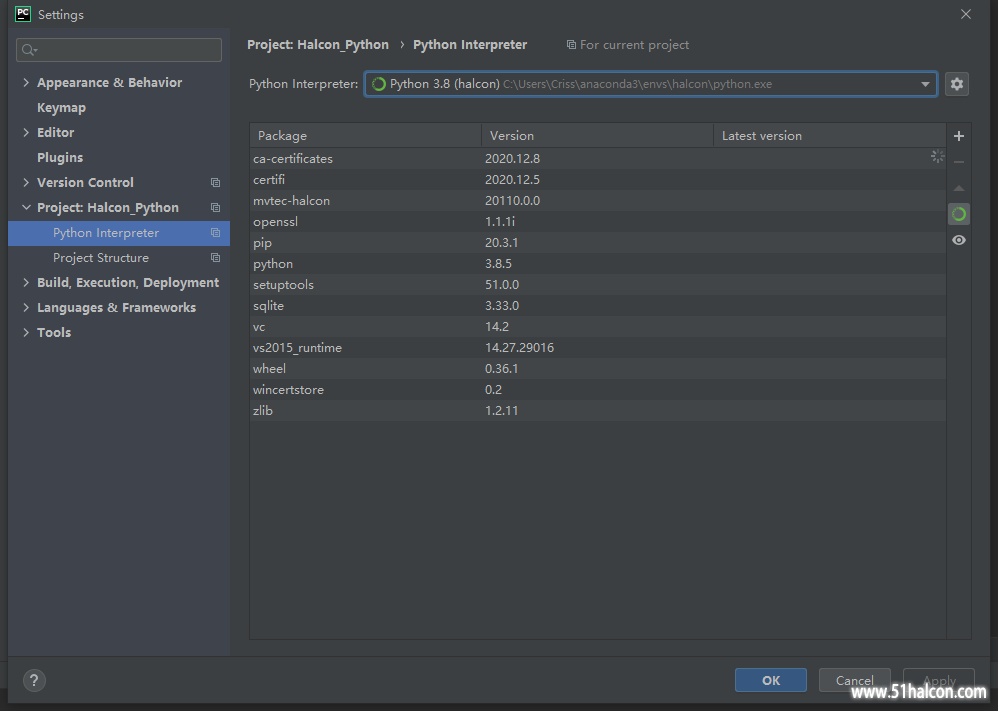The width and height of the screenshot is (998, 711).
Task: Select the sqlite package row
Action: click(597, 306)
